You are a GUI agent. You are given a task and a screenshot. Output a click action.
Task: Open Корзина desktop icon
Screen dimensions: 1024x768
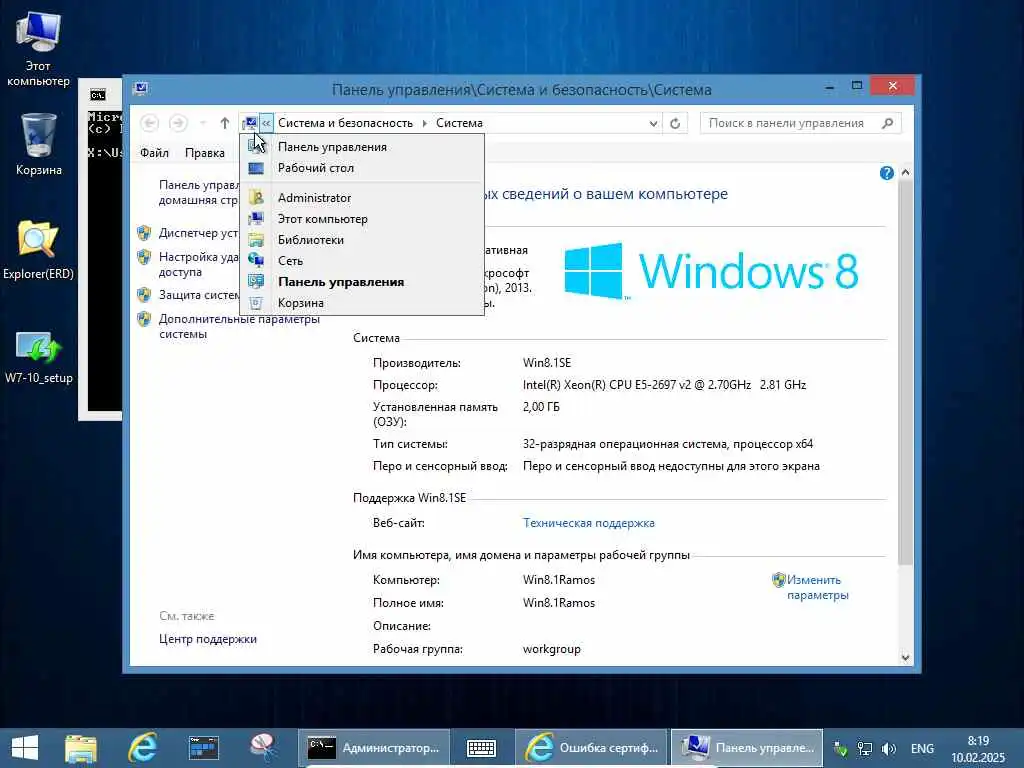(x=39, y=144)
